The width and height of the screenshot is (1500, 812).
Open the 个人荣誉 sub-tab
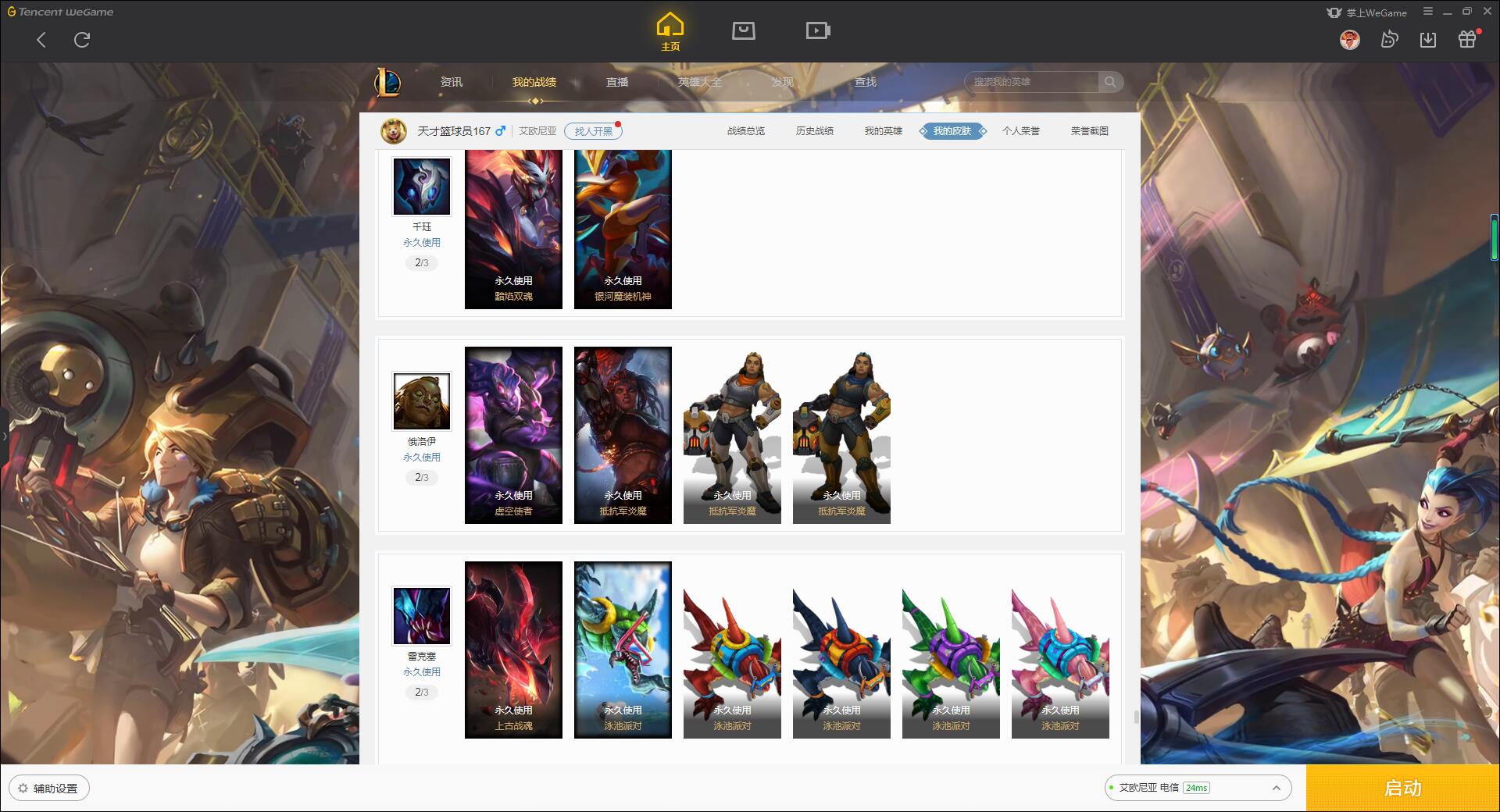tap(1021, 131)
